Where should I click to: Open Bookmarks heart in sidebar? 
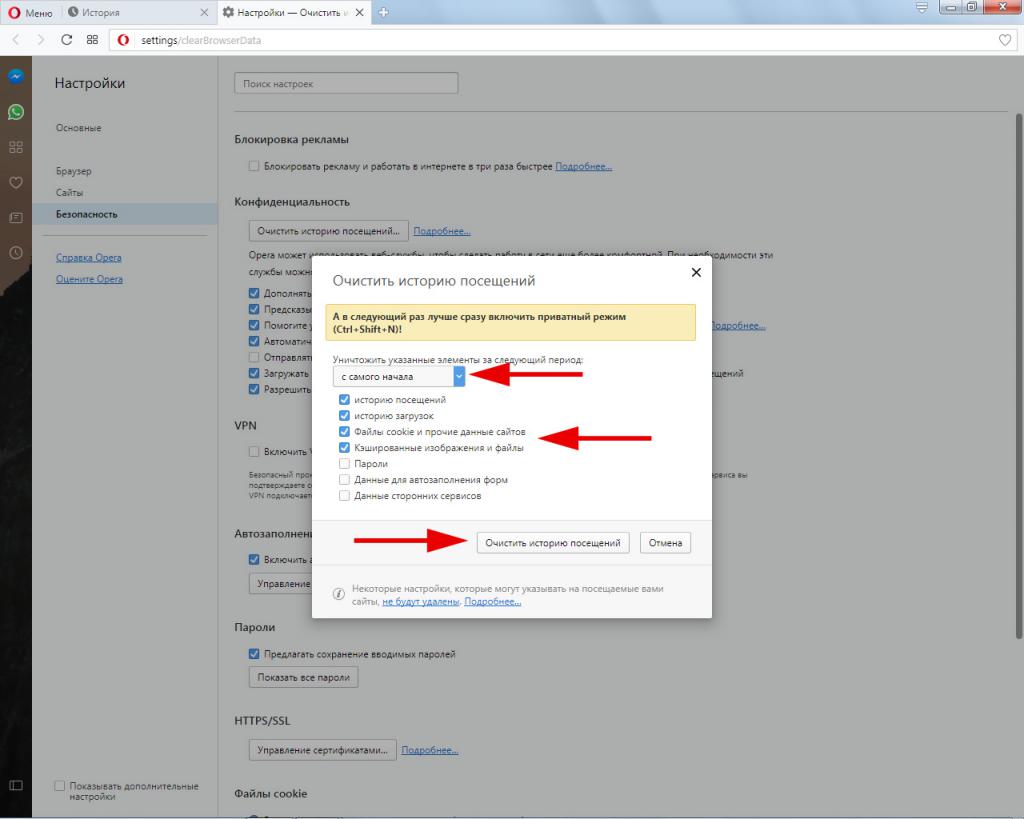coord(16,182)
